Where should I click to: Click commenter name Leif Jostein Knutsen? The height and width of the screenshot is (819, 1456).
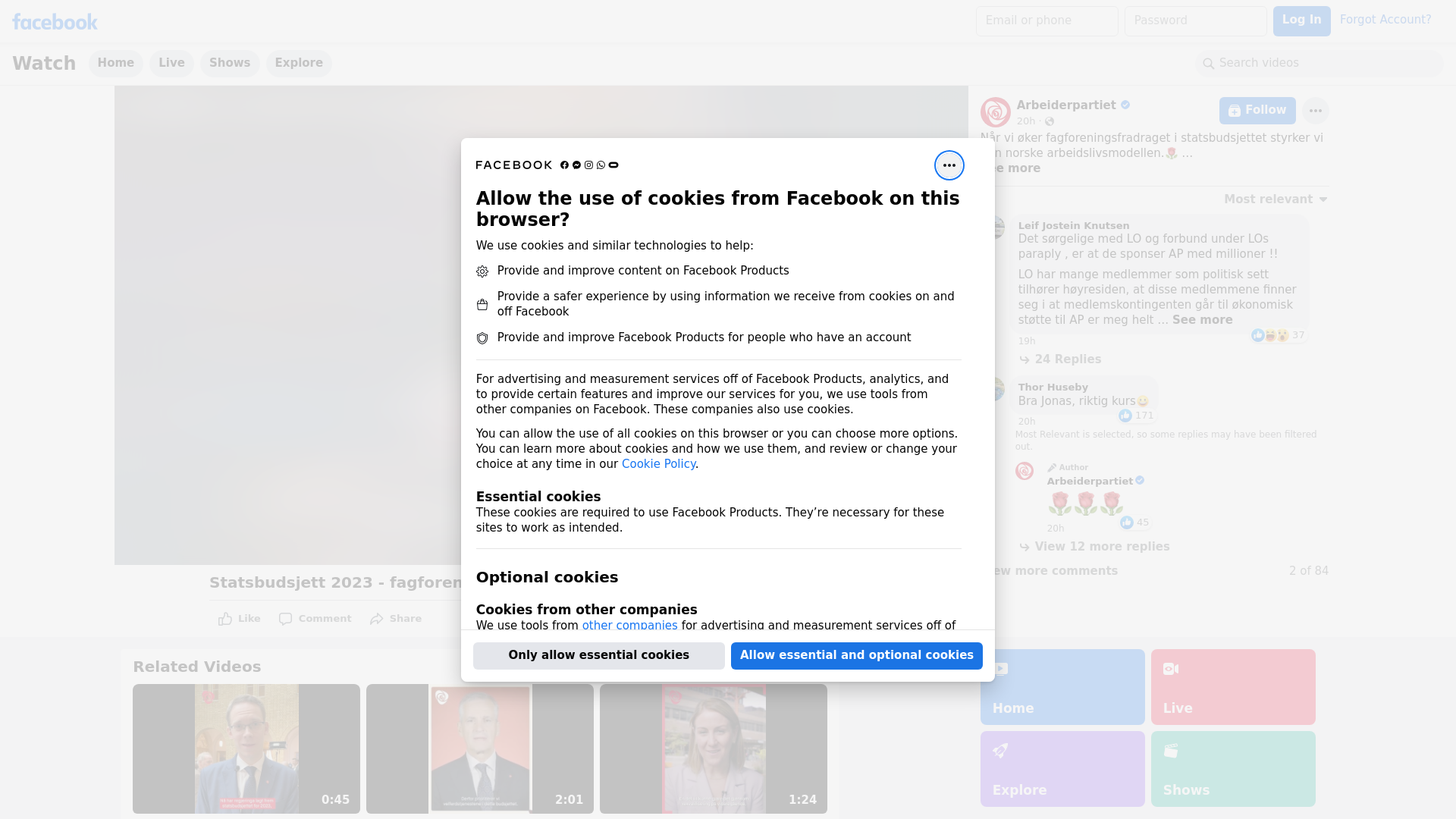pos(1073,226)
